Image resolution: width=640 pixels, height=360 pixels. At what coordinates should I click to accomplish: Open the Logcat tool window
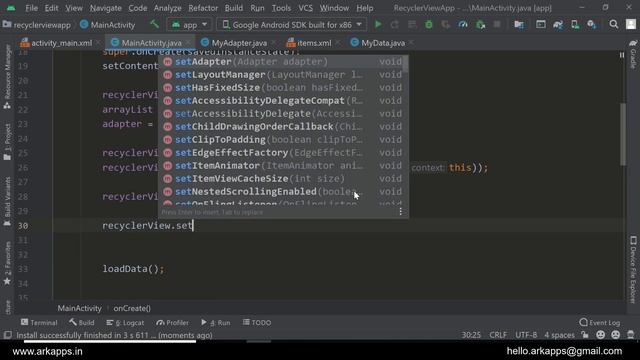[125, 322]
